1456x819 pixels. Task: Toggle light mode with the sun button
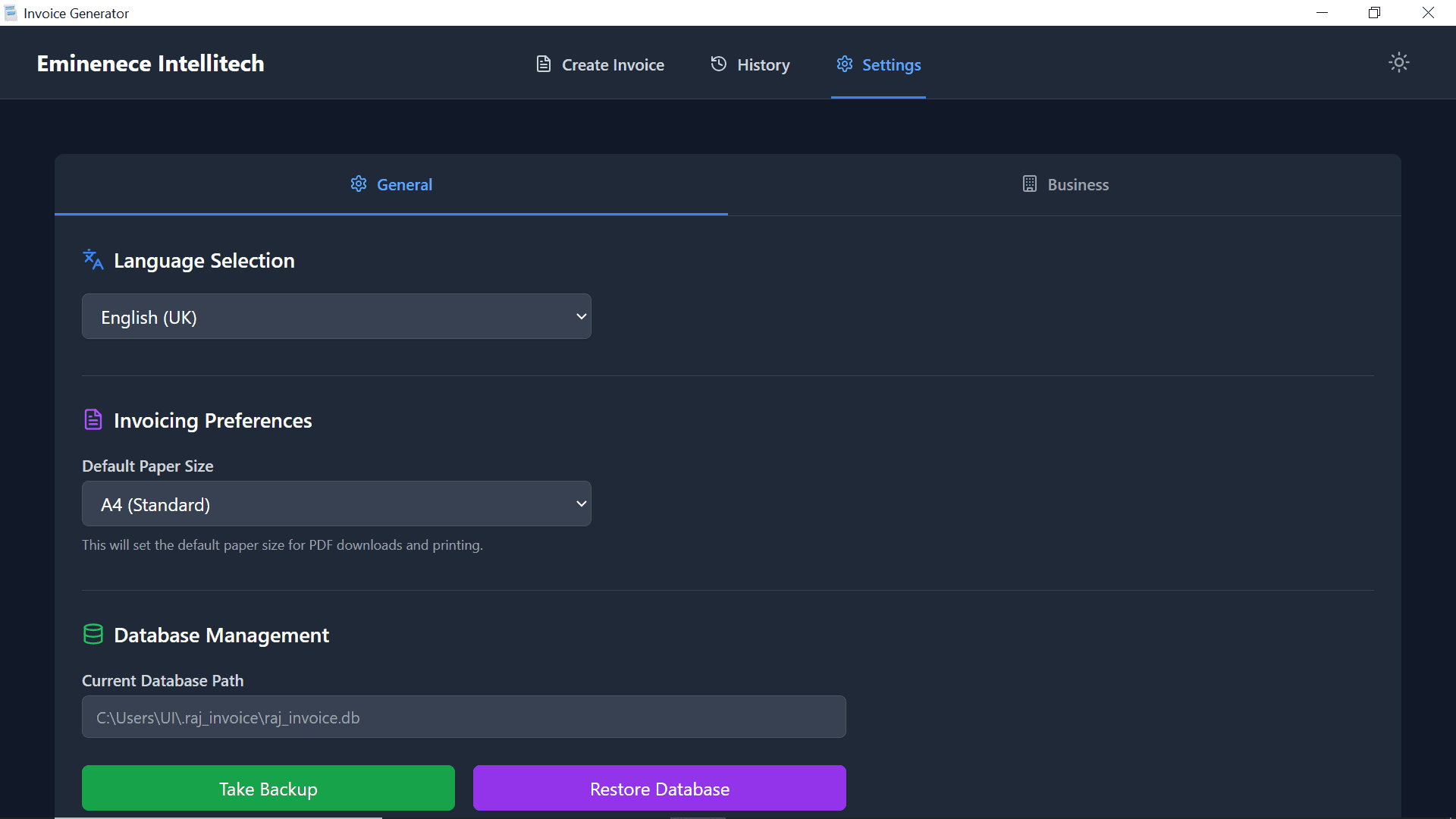(x=1399, y=62)
